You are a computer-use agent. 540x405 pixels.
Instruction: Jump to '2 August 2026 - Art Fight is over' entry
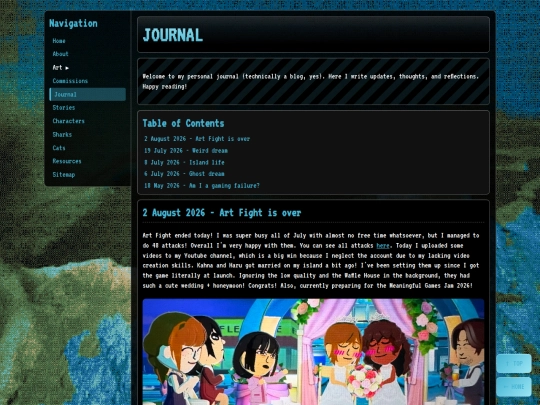[197, 139]
